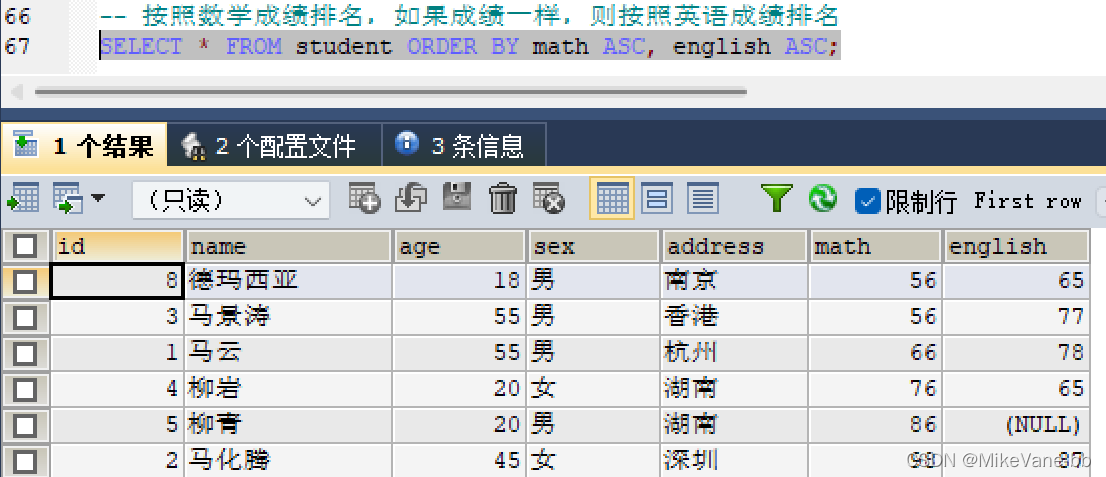Sort by the name column header
The image size is (1106, 477).
[x=288, y=246]
